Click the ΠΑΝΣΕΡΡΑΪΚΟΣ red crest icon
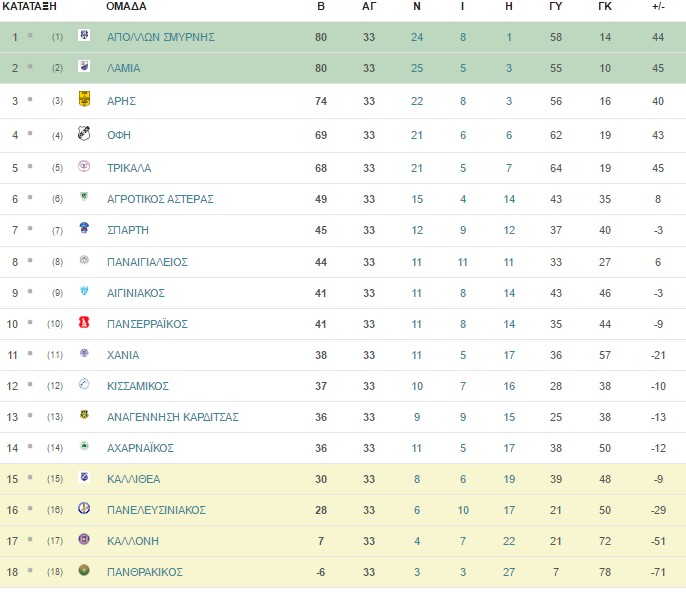The image size is (686, 592). pos(84,322)
